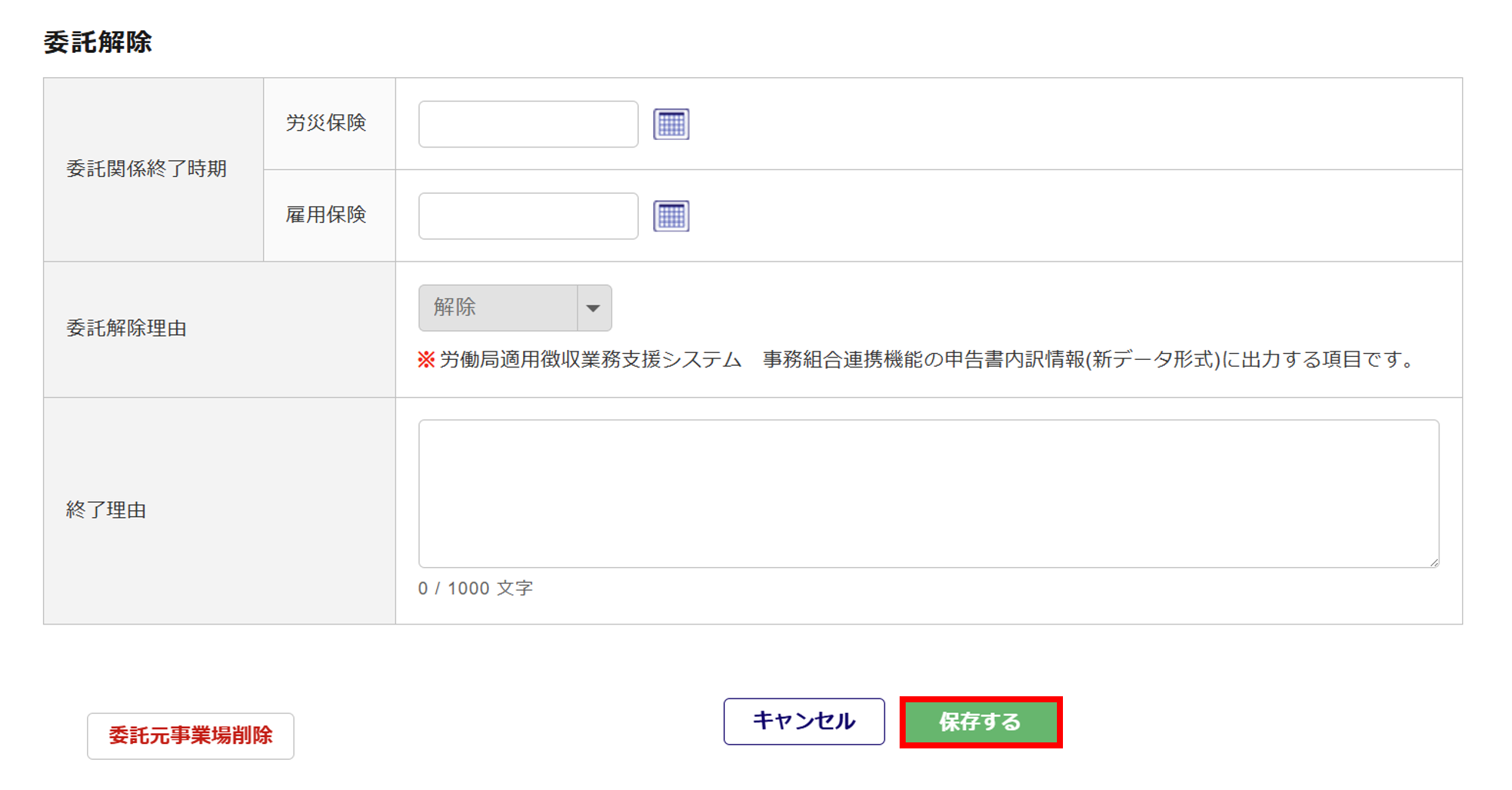
Task: Click the text area resize handle
Action: (x=1433, y=562)
